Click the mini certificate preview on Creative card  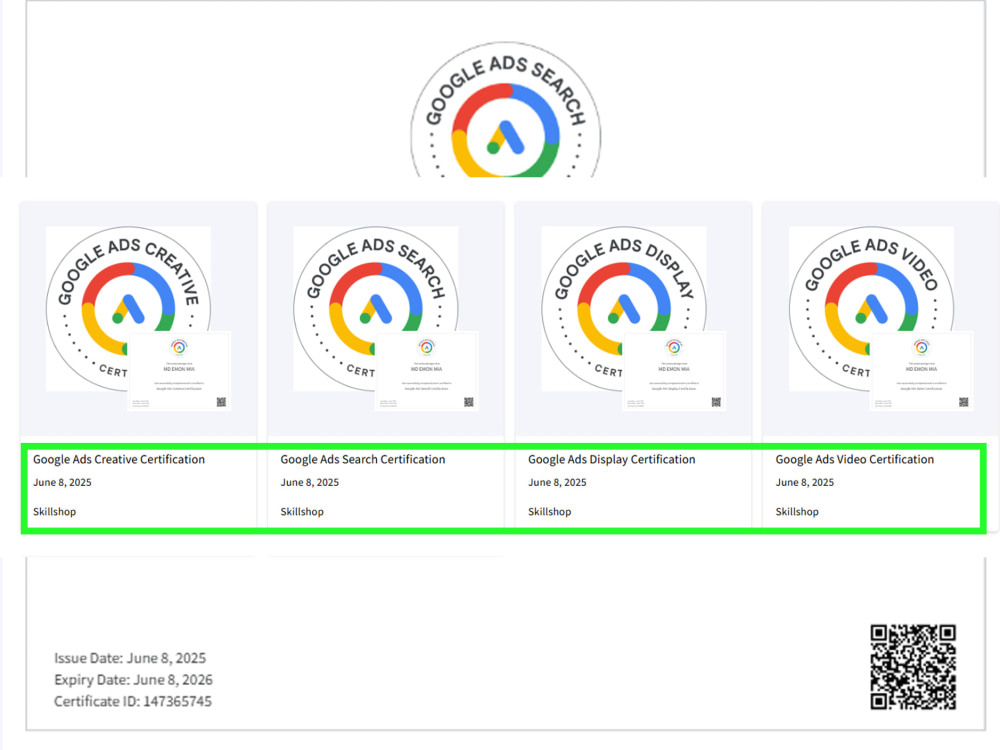[x=179, y=371]
